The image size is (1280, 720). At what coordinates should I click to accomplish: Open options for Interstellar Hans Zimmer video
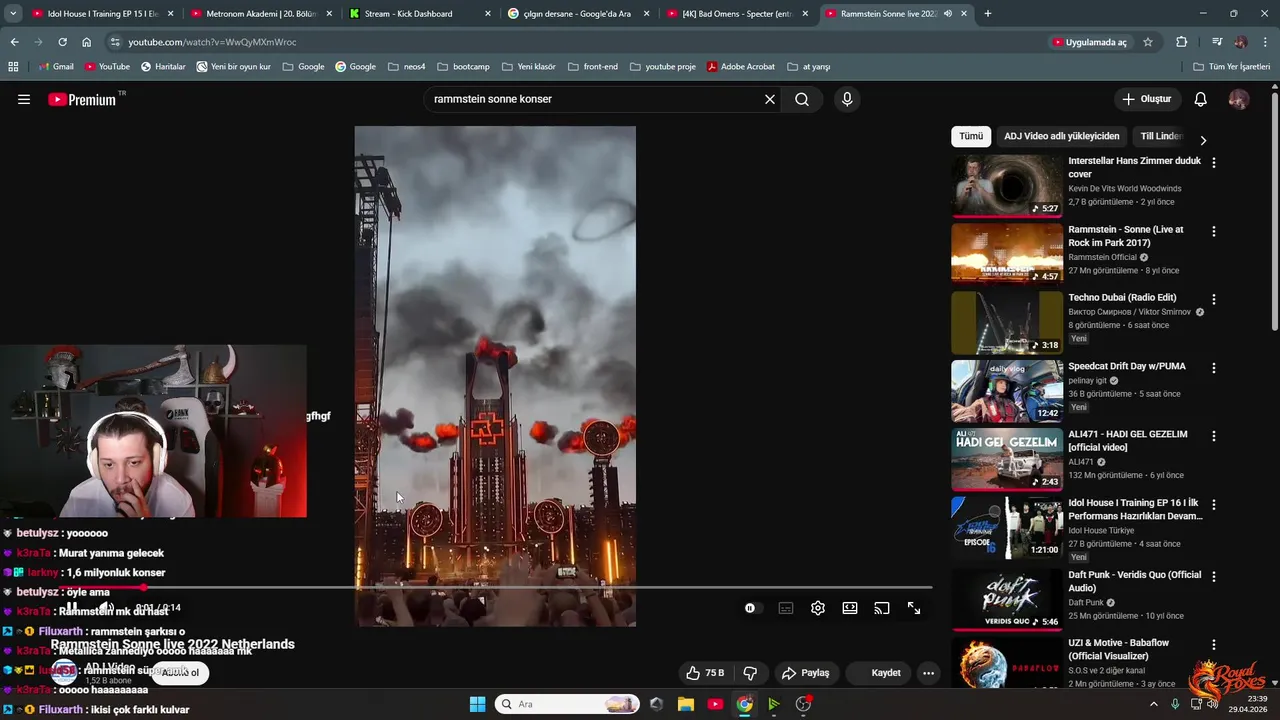(x=1214, y=162)
